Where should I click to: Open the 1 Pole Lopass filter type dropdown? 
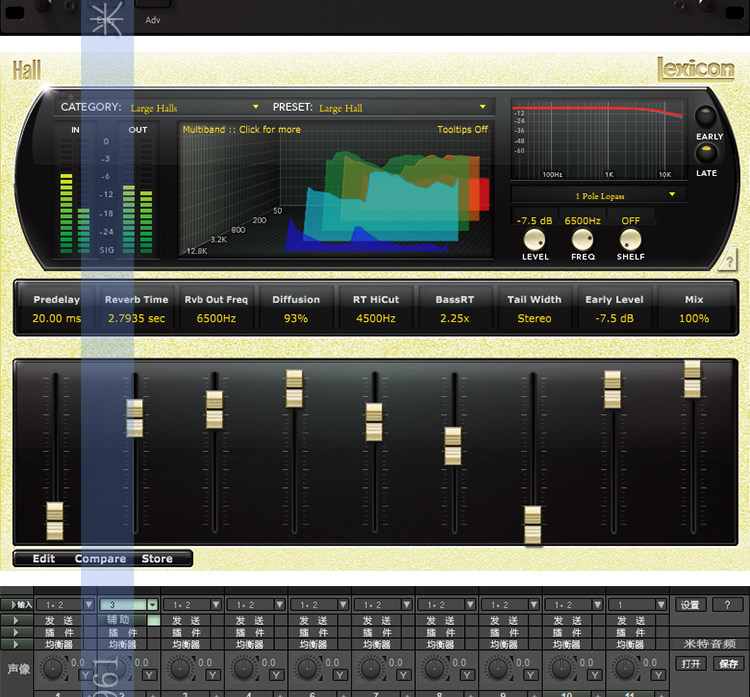point(600,196)
